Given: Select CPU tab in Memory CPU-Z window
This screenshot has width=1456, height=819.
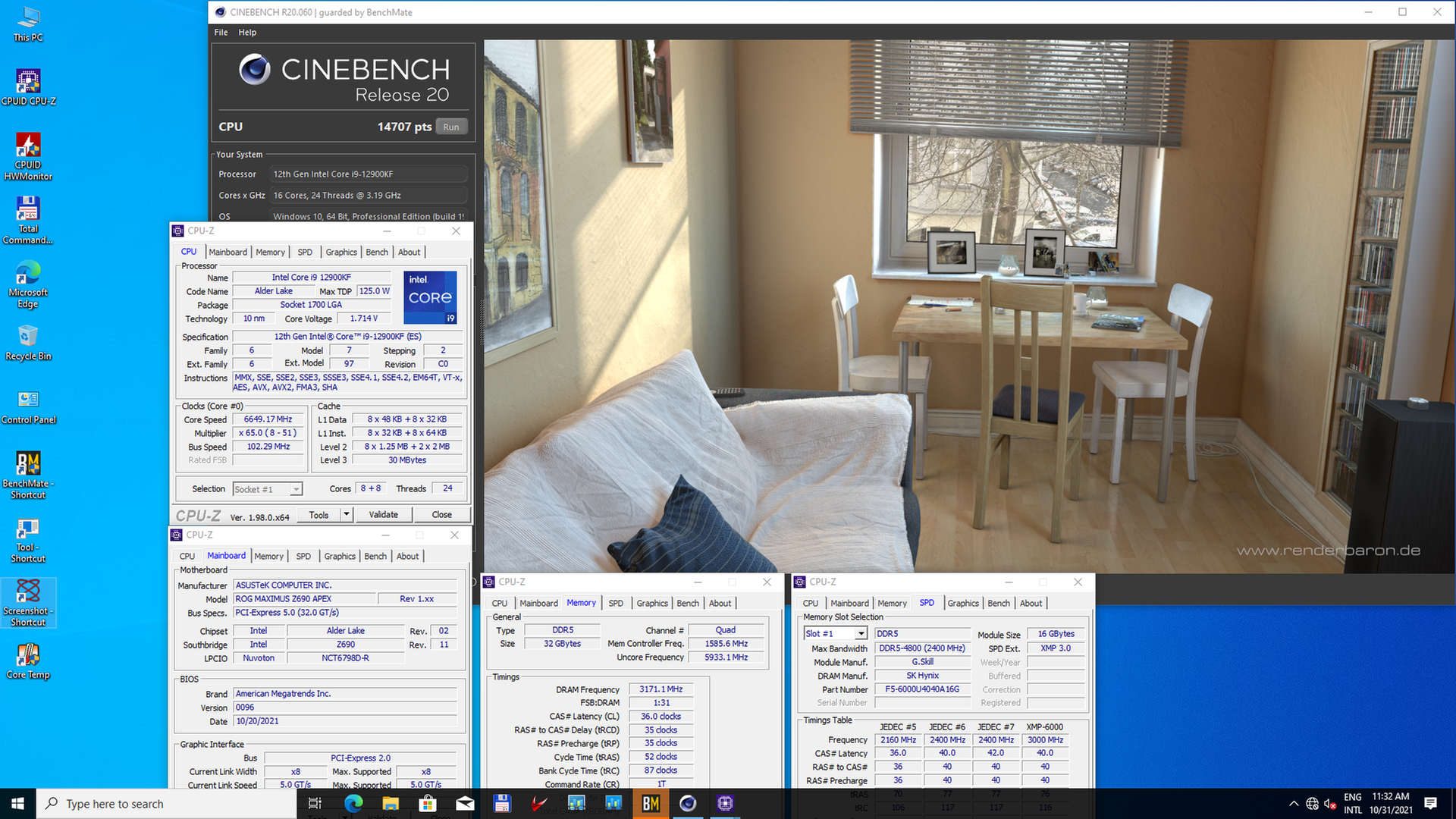Looking at the screenshot, I should pos(500,603).
